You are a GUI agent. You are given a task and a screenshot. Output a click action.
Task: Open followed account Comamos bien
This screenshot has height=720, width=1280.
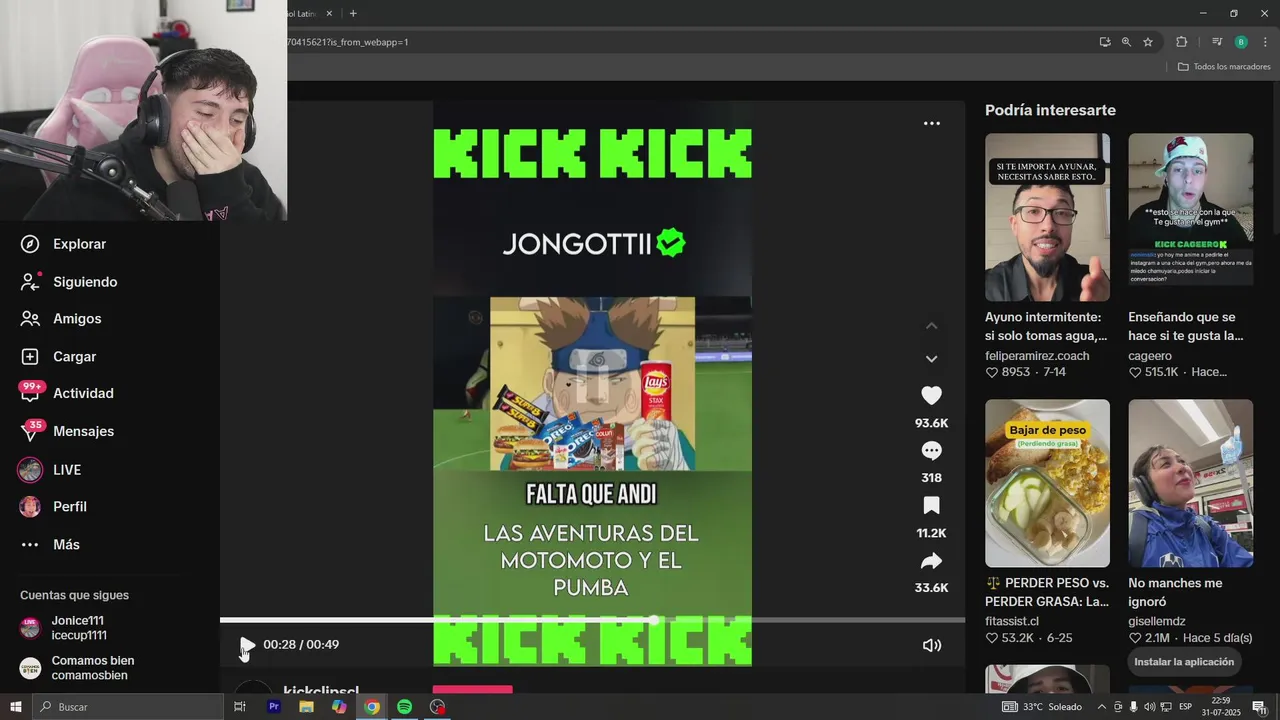click(x=76, y=668)
